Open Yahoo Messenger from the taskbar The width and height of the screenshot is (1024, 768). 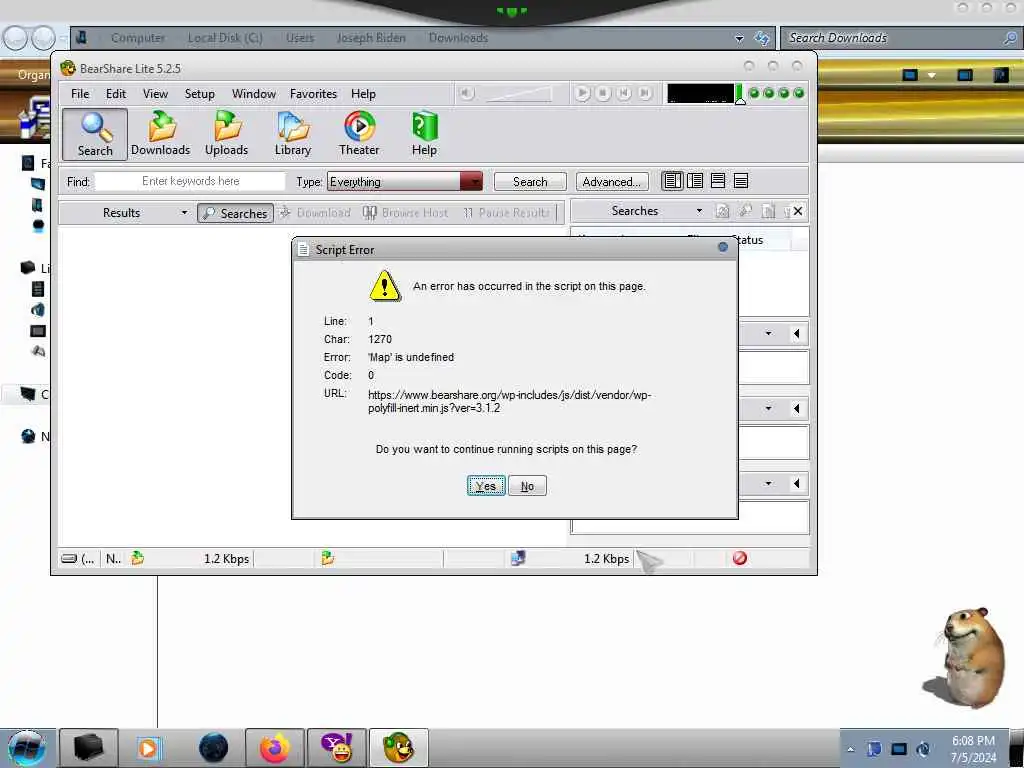point(337,748)
